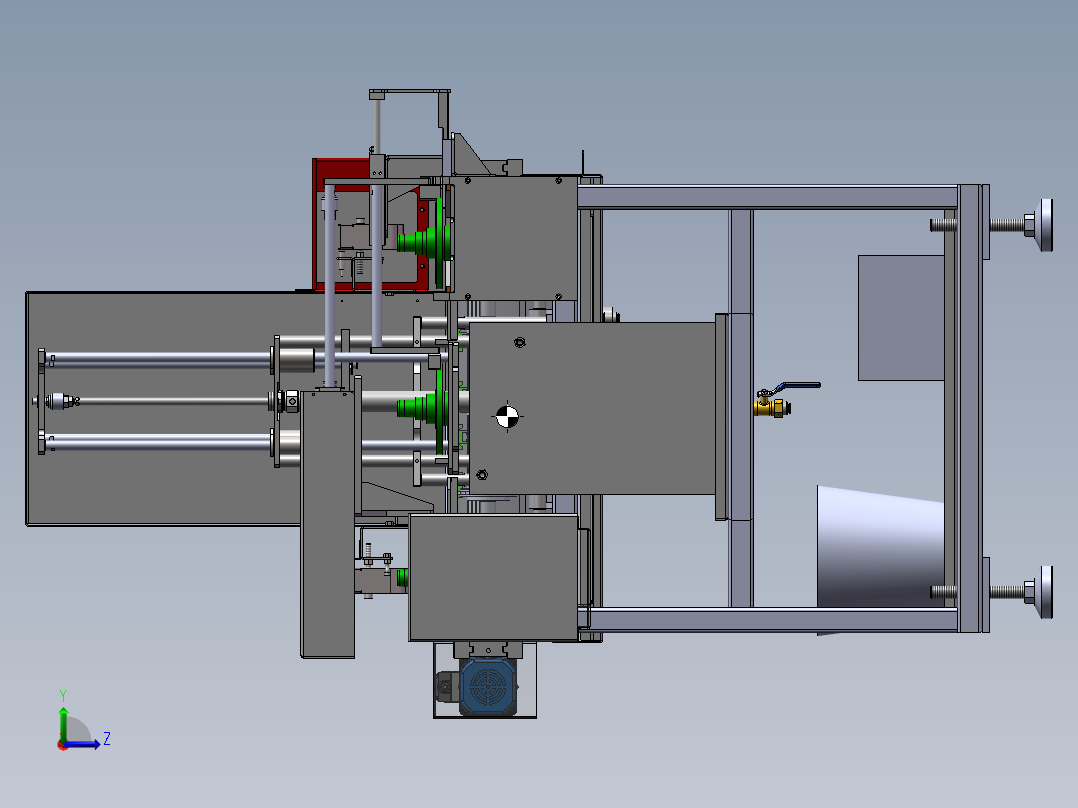Select the top horizontal frame beam

click(x=767, y=197)
